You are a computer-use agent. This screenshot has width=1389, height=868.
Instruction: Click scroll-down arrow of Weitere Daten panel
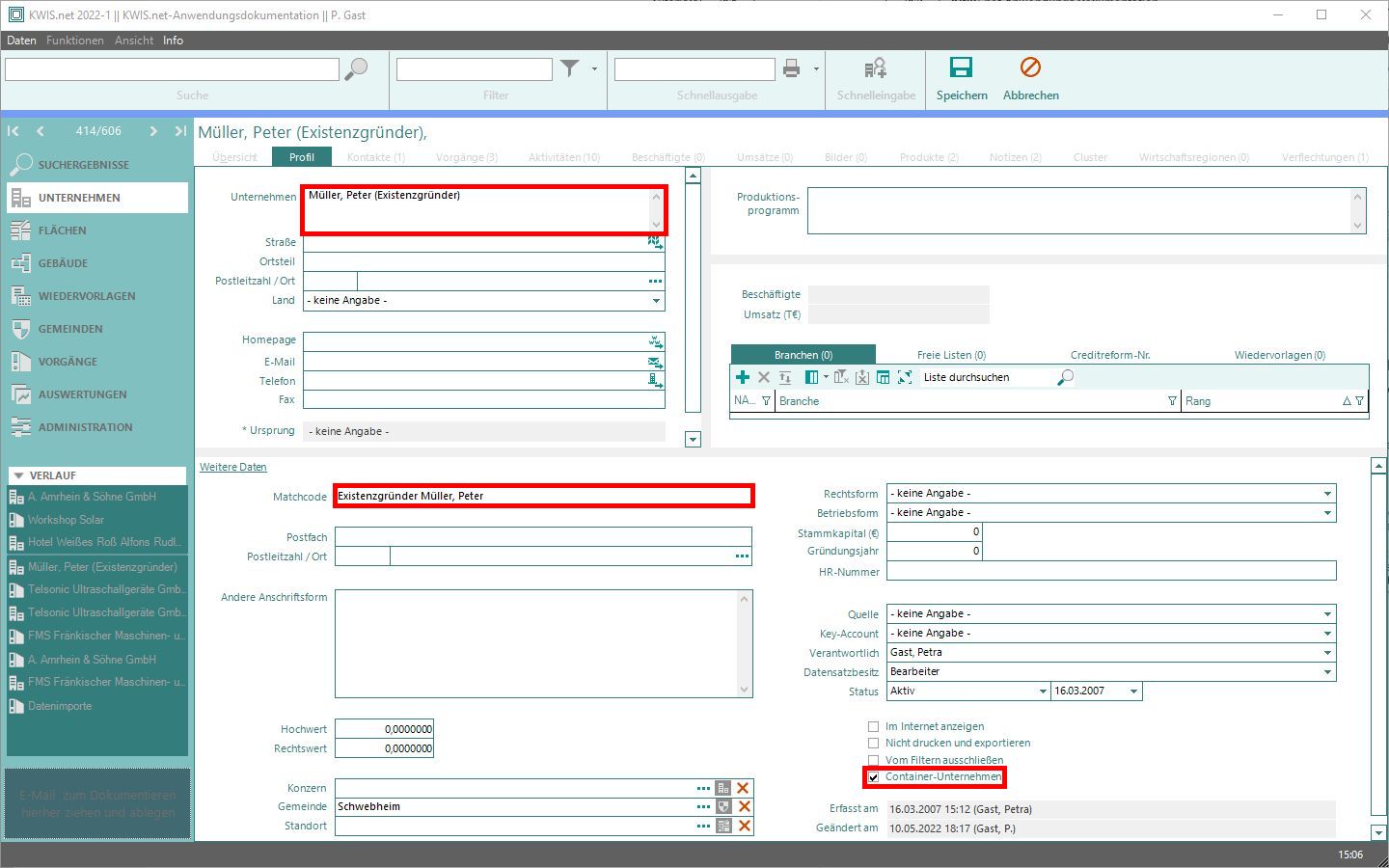click(x=1378, y=832)
